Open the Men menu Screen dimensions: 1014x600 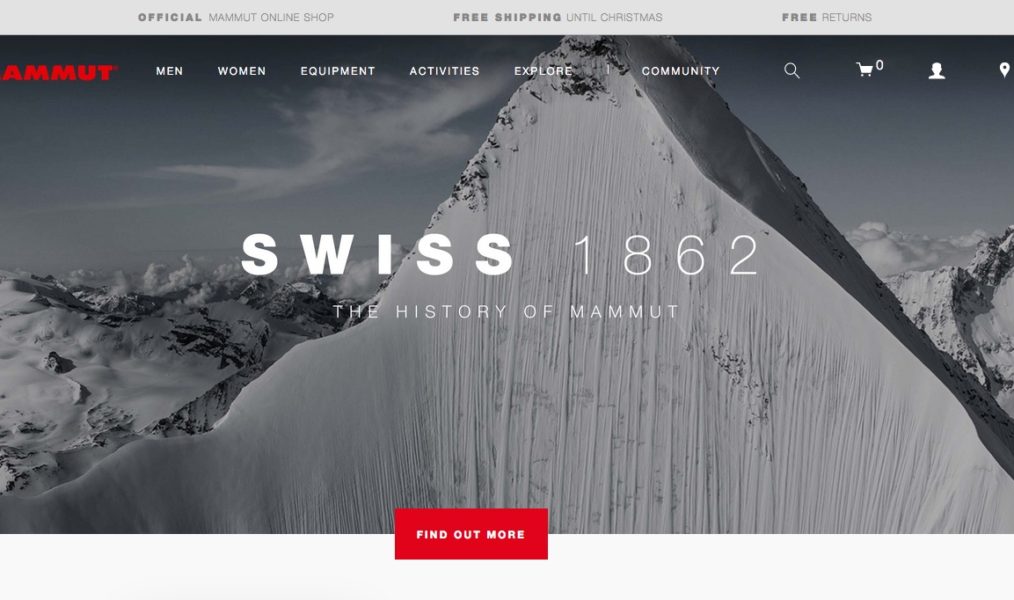(169, 71)
